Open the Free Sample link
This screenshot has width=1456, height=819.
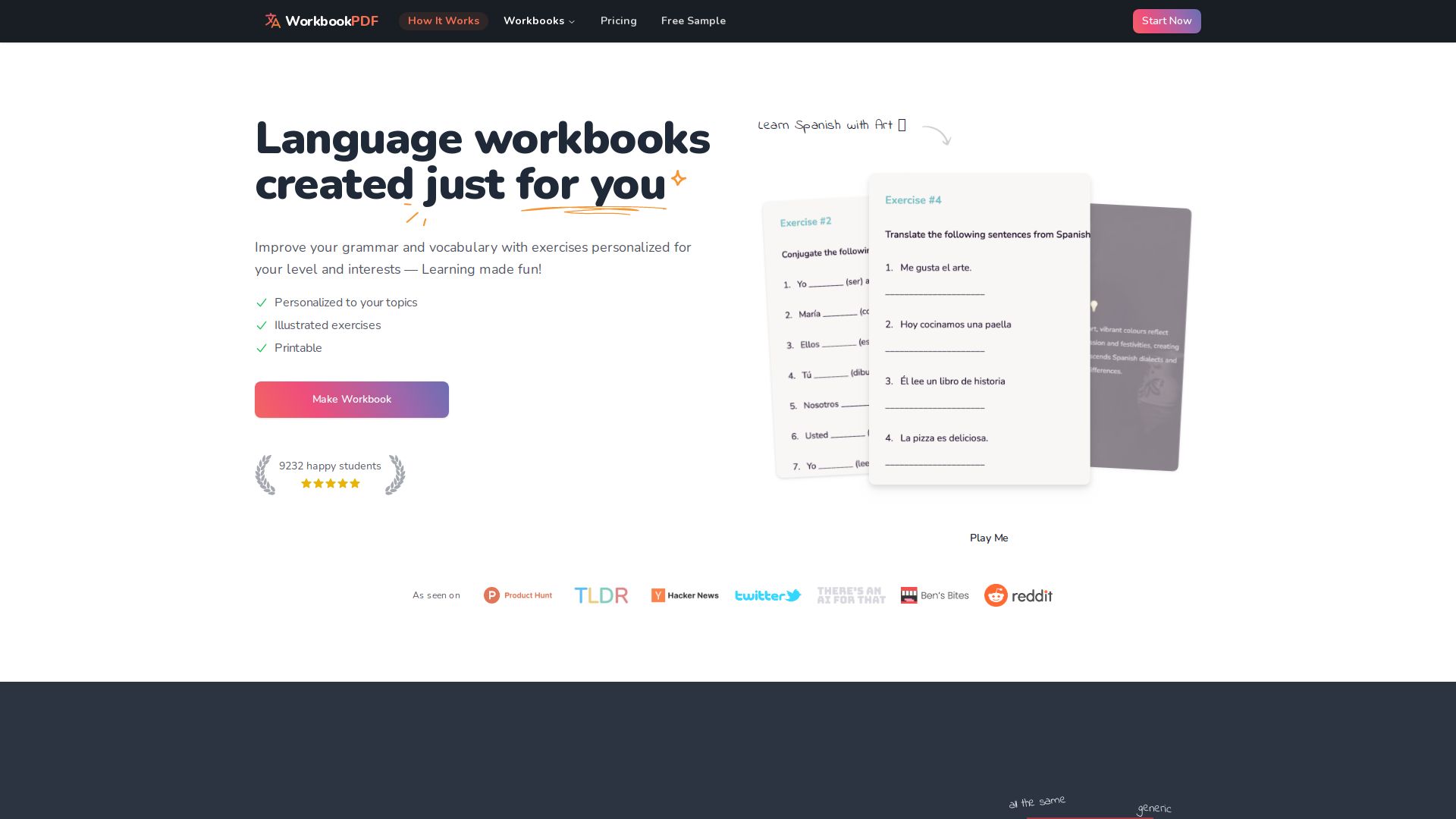tap(693, 21)
